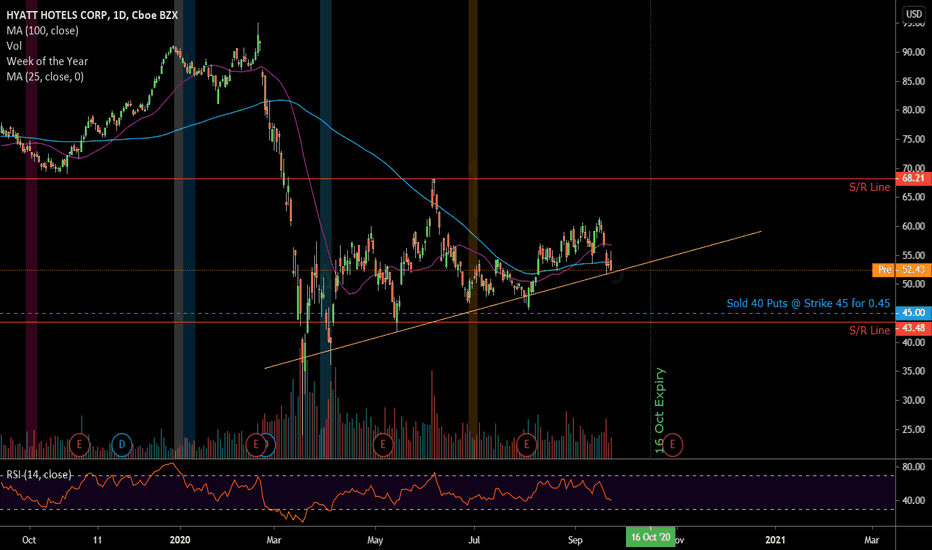This screenshot has width=932, height=550.
Task: Select the MA (100, close) indicator legend
Action: click(x=42, y=30)
